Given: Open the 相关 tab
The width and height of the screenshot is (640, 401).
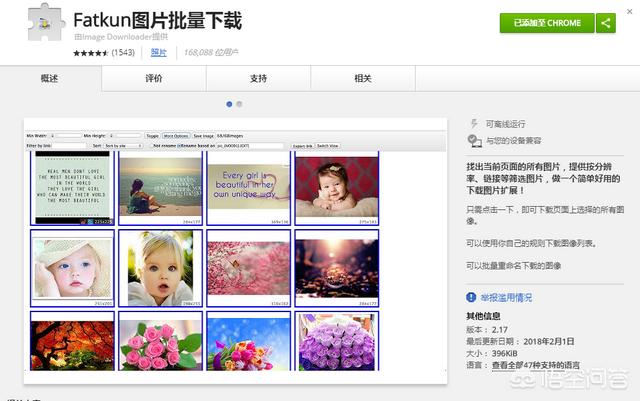Looking at the screenshot, I should (363, 78).
